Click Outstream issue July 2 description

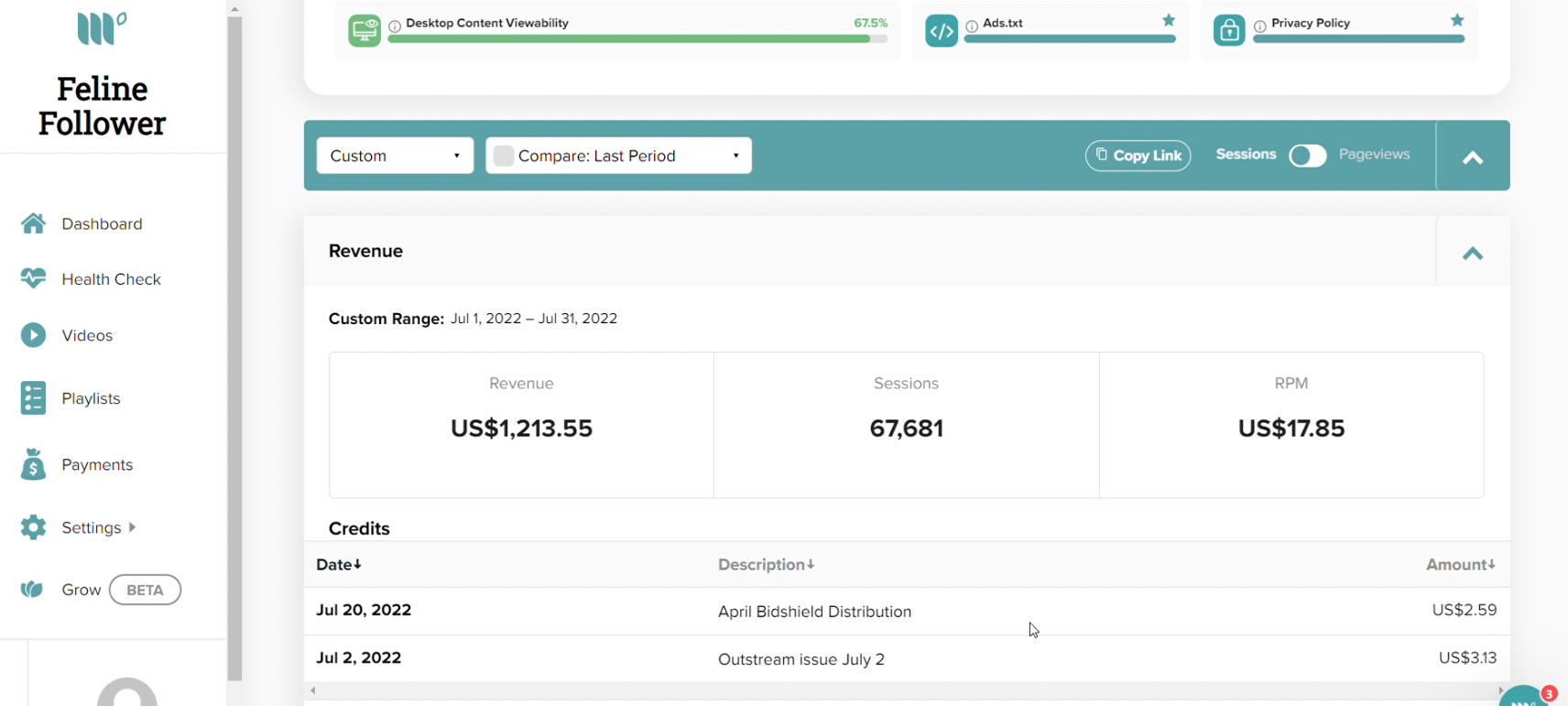coord(801,659)
